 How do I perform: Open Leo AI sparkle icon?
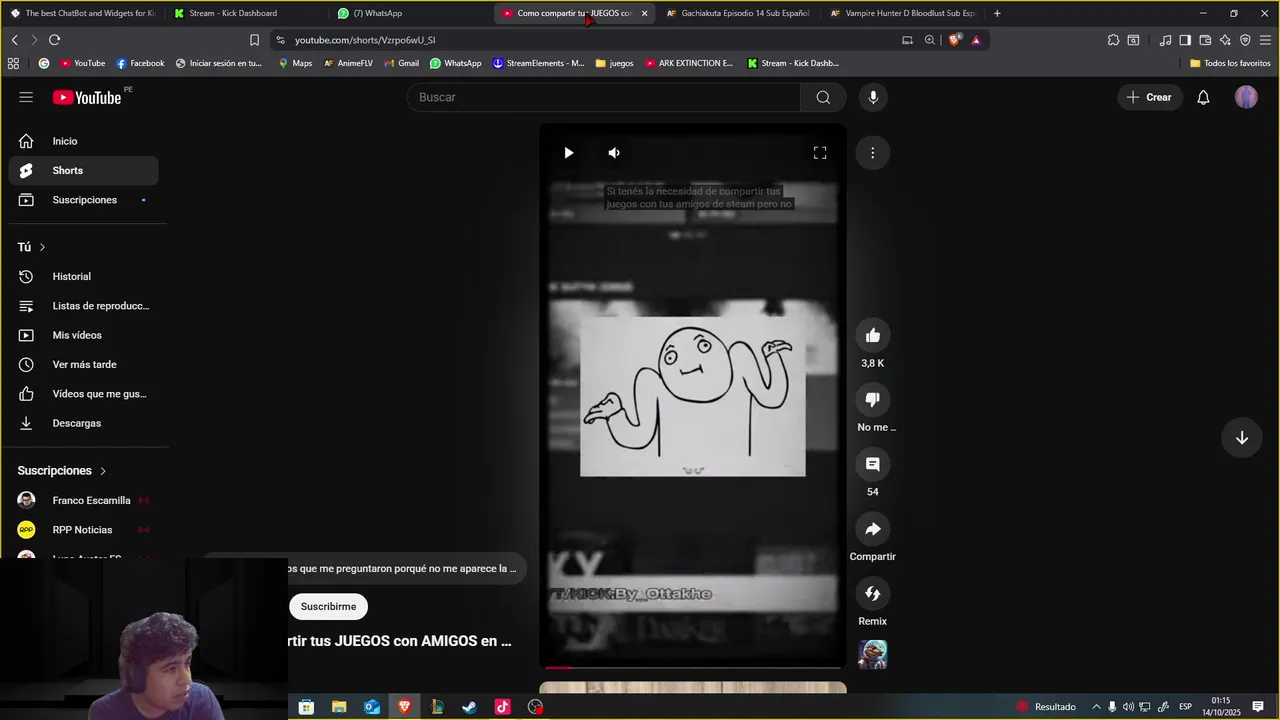(x=1225, y=40)
